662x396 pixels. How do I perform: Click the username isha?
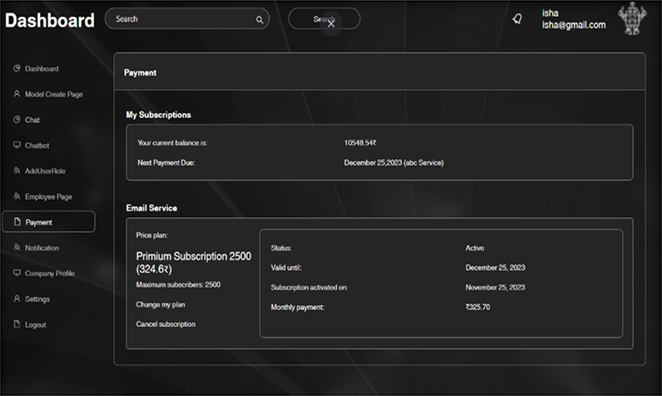point(550,13)
